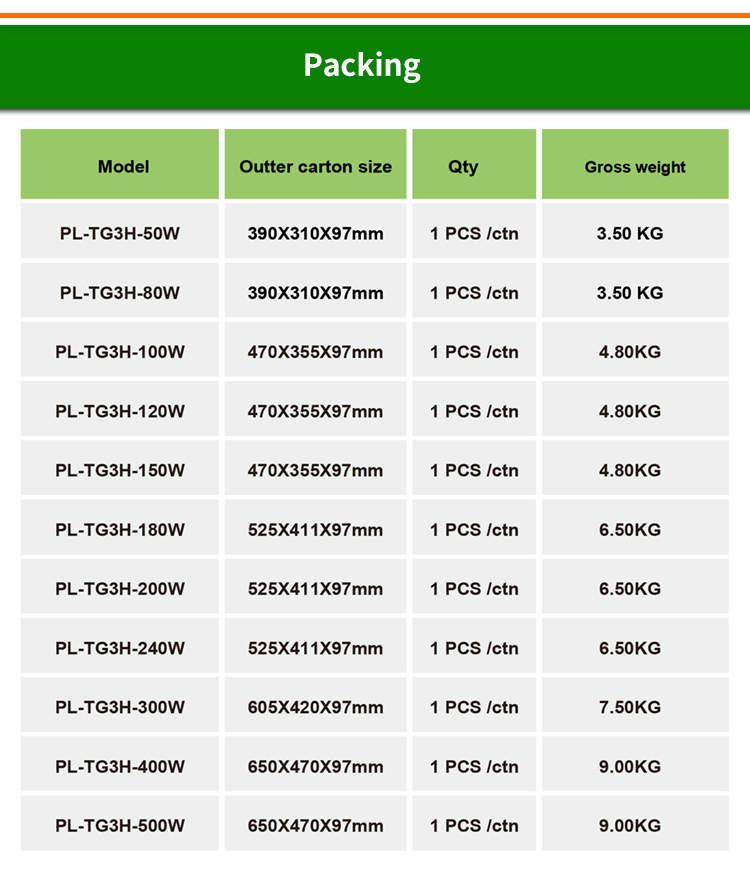
Task: Click the Outter carton size header
Action: (315, 164)
